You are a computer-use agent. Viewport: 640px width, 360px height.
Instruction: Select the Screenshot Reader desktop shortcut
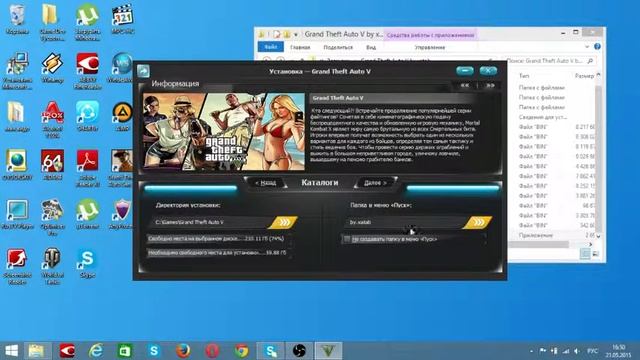(17, 266)
